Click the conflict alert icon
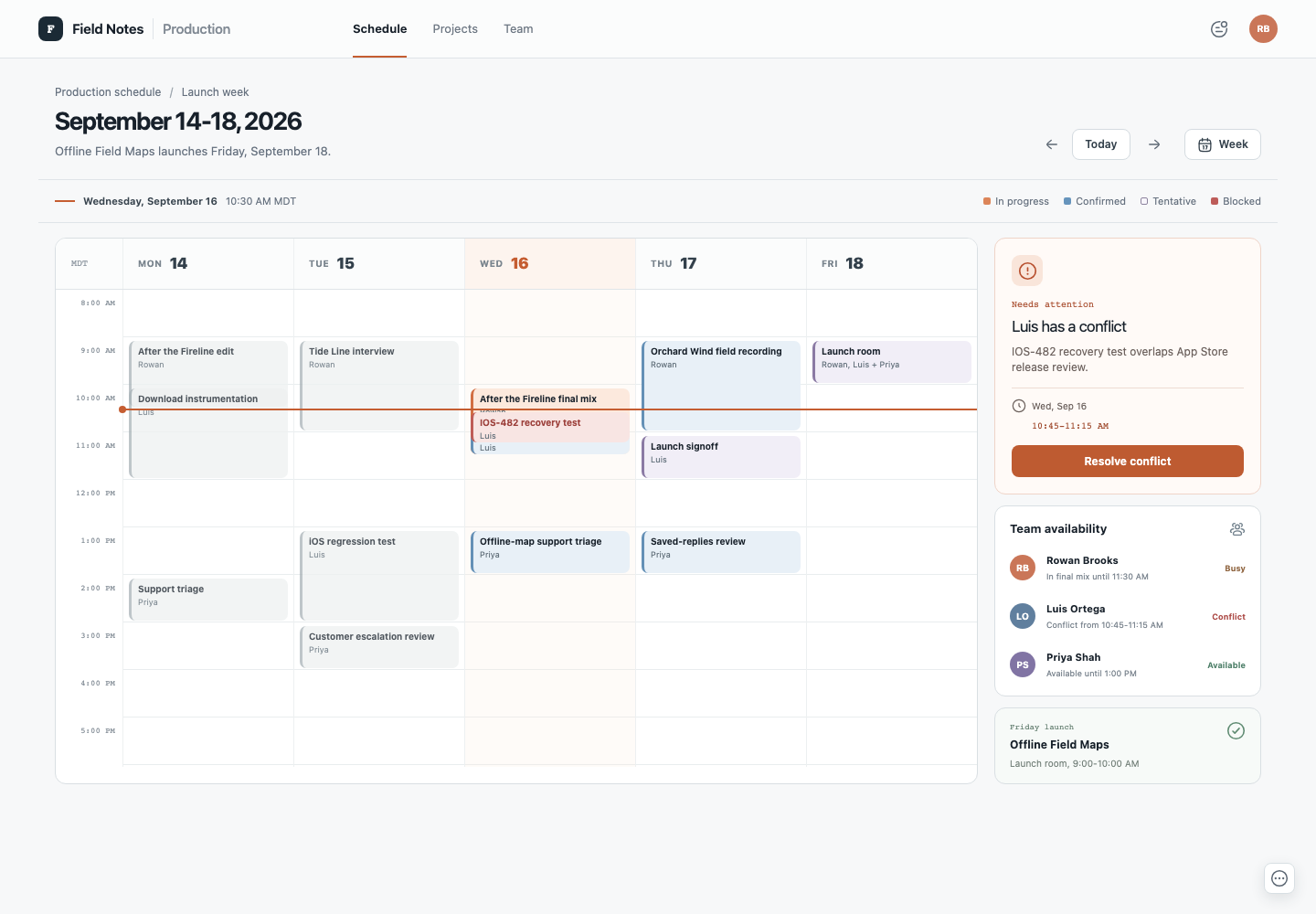The height and width of the screenshot is (914, 1316). (1027, 271)
